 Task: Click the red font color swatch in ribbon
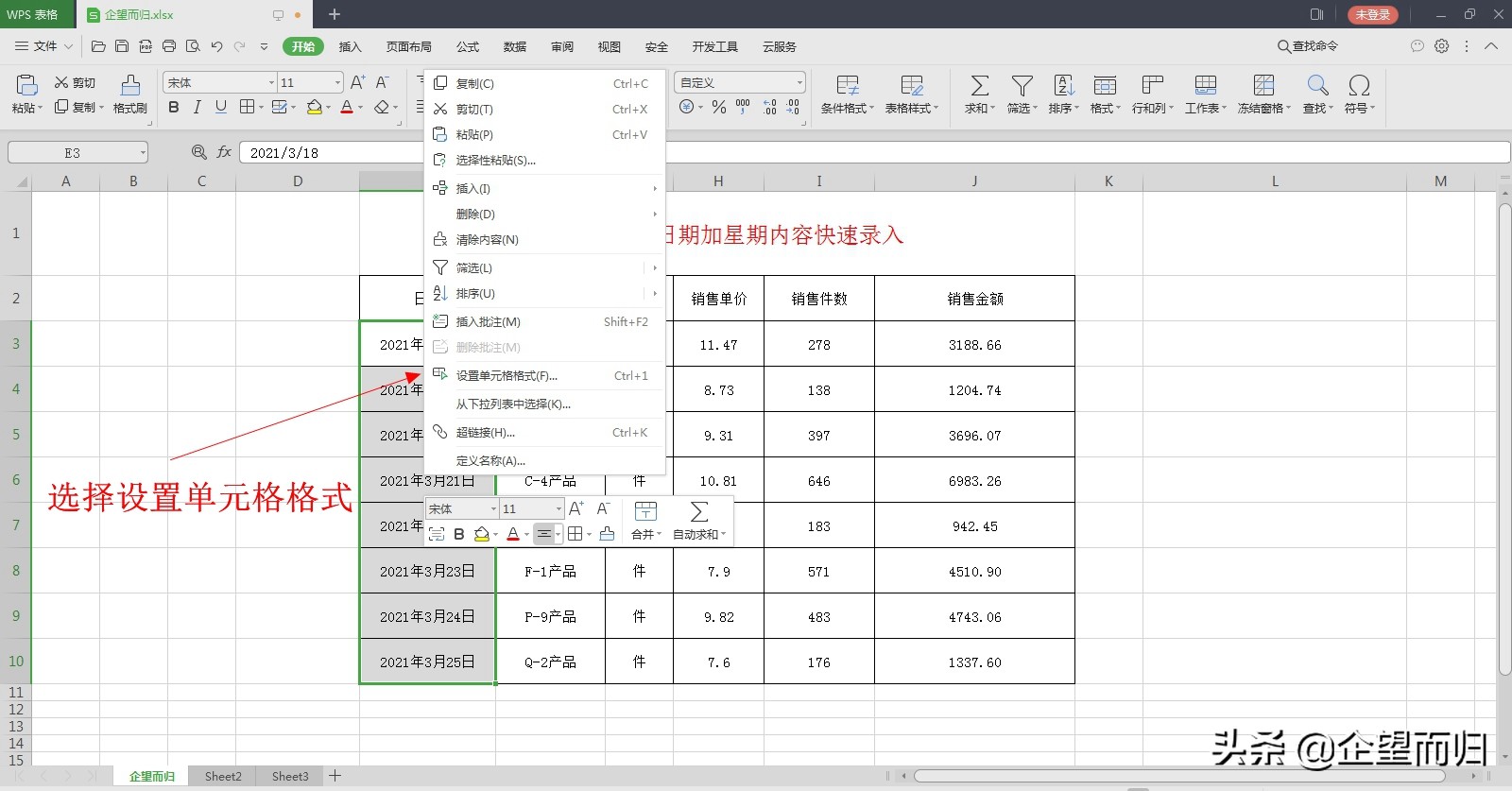[x=347, y=108]
